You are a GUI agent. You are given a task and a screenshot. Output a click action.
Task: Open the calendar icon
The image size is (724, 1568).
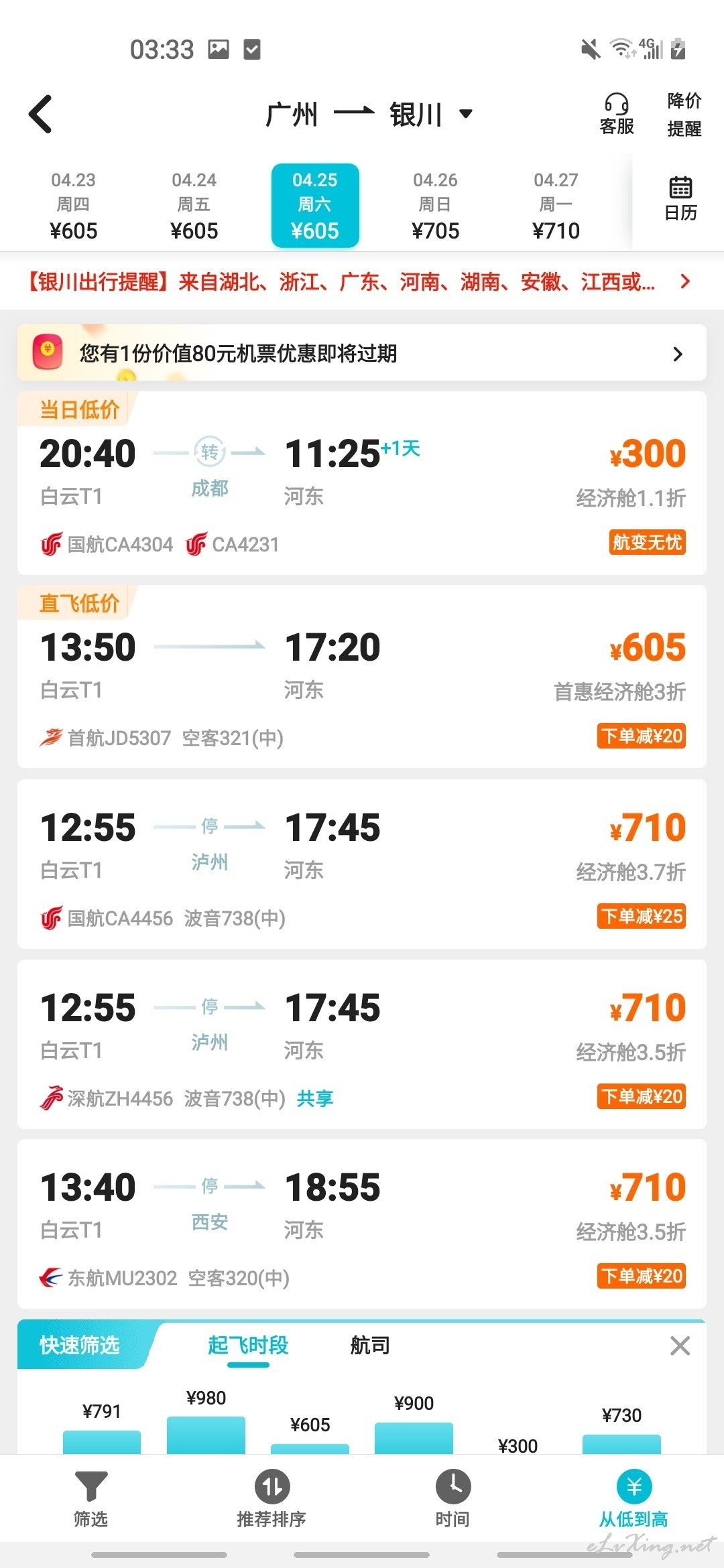tap(680, 188)
